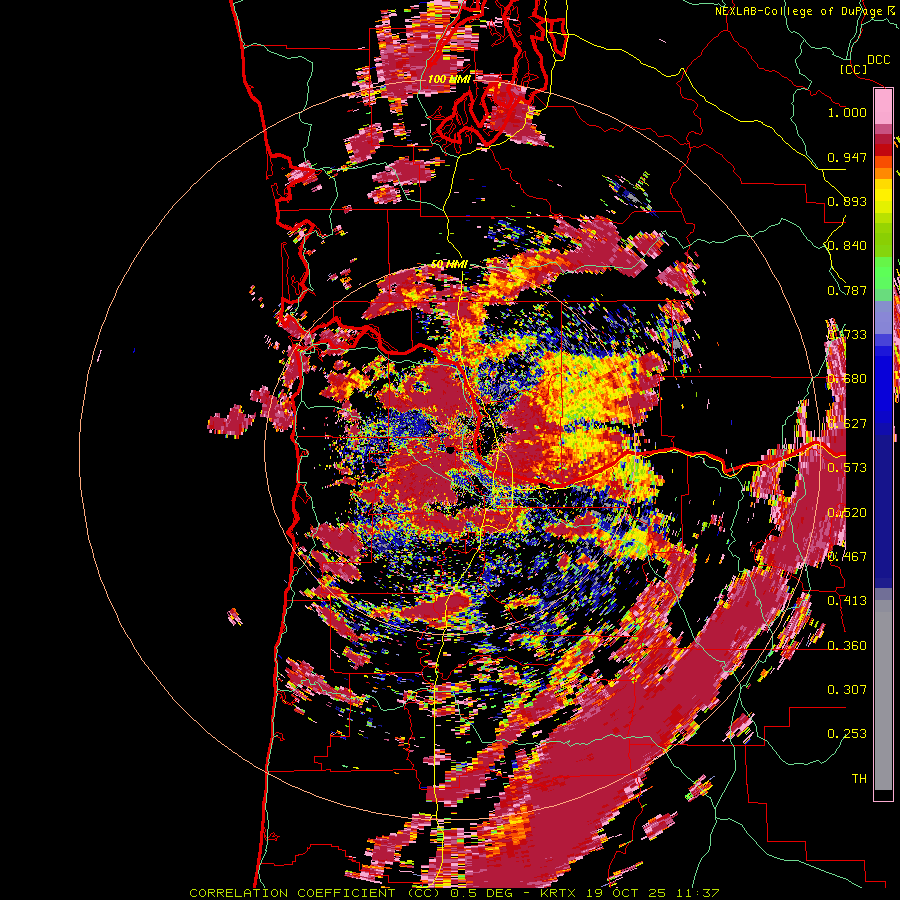Select the 0.253 color scale value

(x=847, y=734)
